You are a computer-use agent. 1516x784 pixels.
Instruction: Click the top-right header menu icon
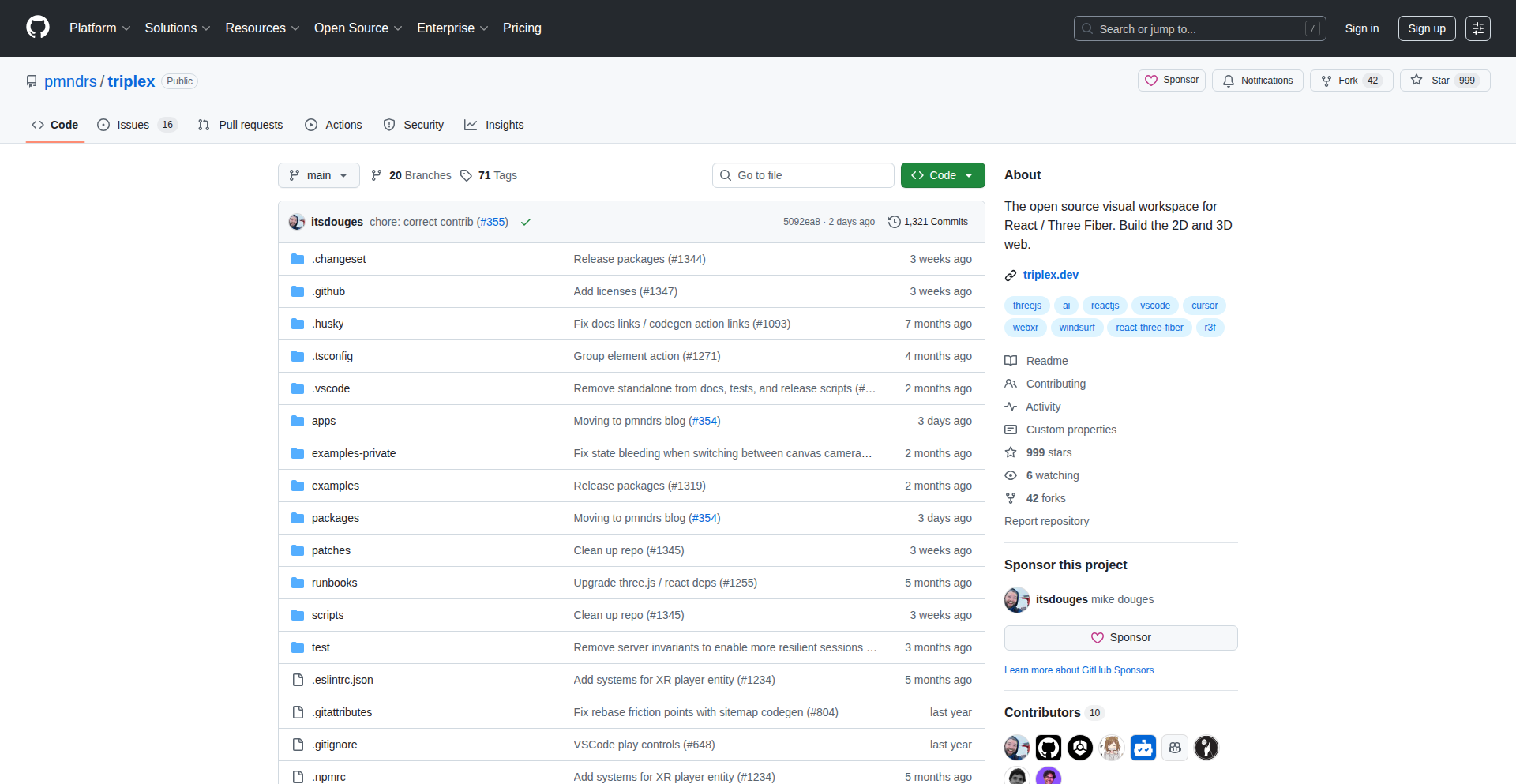click(x=1477, y=28)
